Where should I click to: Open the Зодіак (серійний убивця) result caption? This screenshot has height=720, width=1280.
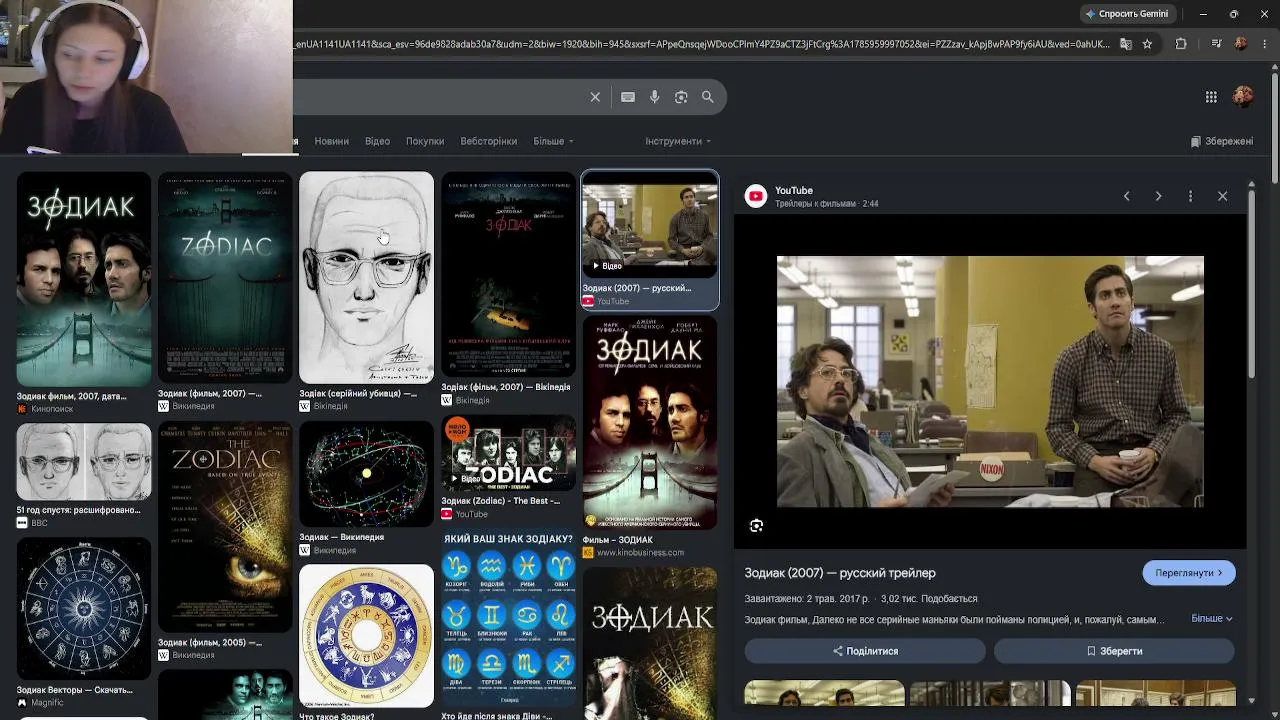pyautogui.click(x=358, y=394)
